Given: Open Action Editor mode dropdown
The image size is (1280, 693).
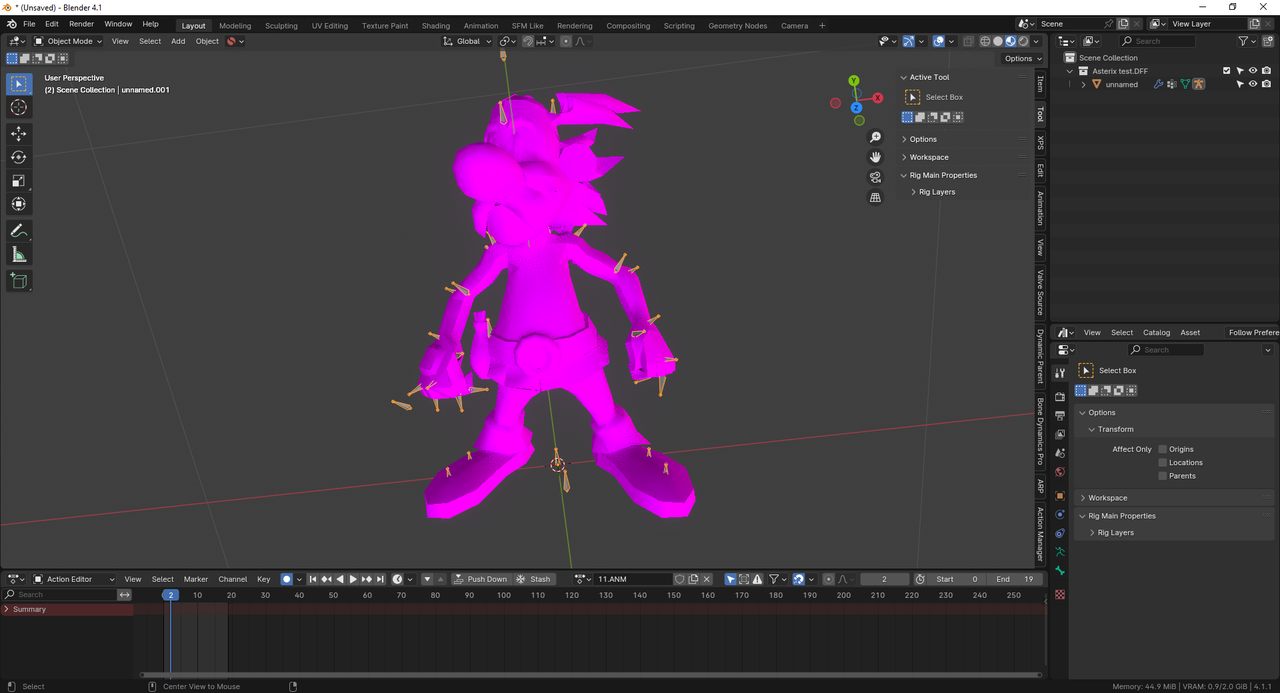Looking at the screenshot, I should point(74,579).
